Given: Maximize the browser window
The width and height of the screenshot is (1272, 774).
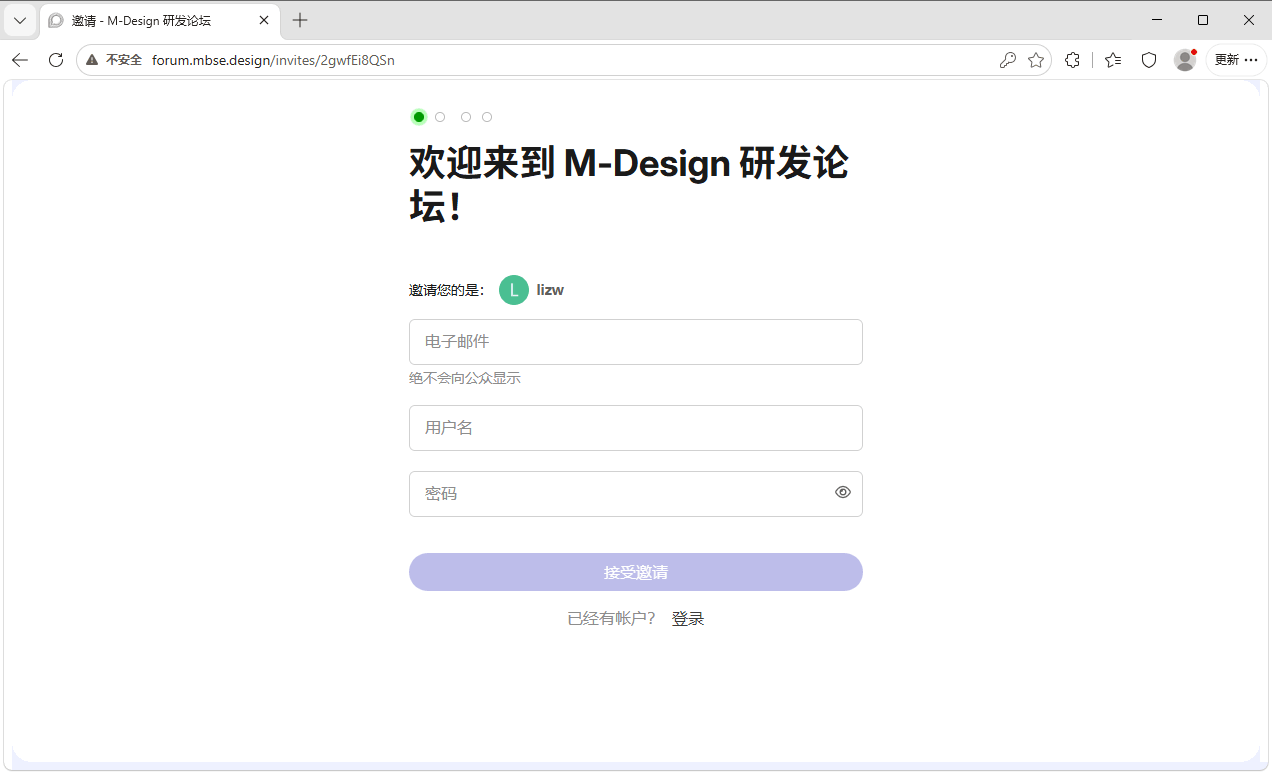Looking at the screenshot, I should click(1203, 20).
